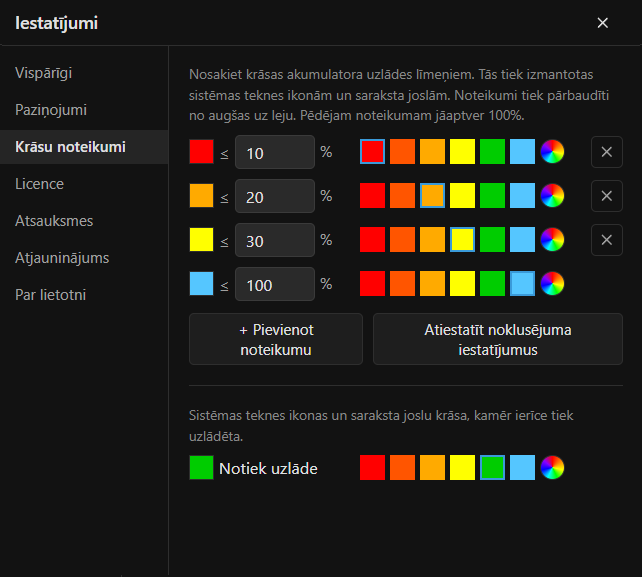This screenshot has height=577, width=642.
Task: Set green swatch in the 30% rule
Action: [493, 240]
